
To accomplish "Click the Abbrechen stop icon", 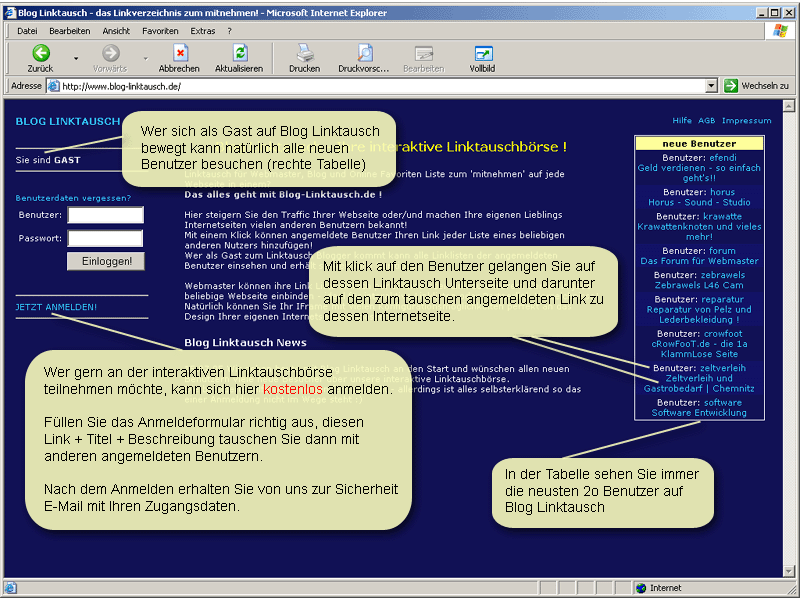I will [x=179, y=53].
